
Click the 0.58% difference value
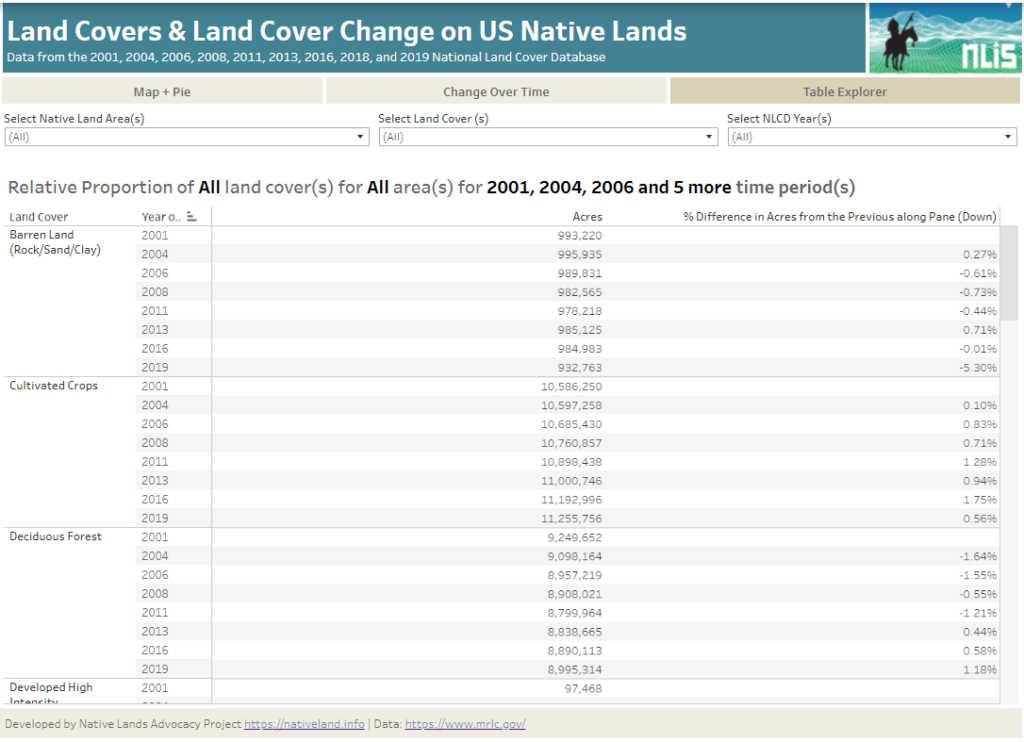point(980,651)
